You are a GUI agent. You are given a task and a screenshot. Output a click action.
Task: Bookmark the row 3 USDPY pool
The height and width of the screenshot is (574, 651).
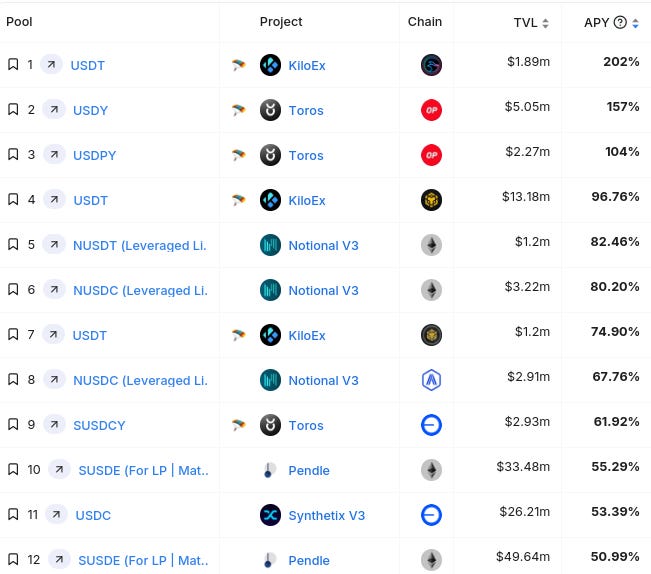pos(13,155)
